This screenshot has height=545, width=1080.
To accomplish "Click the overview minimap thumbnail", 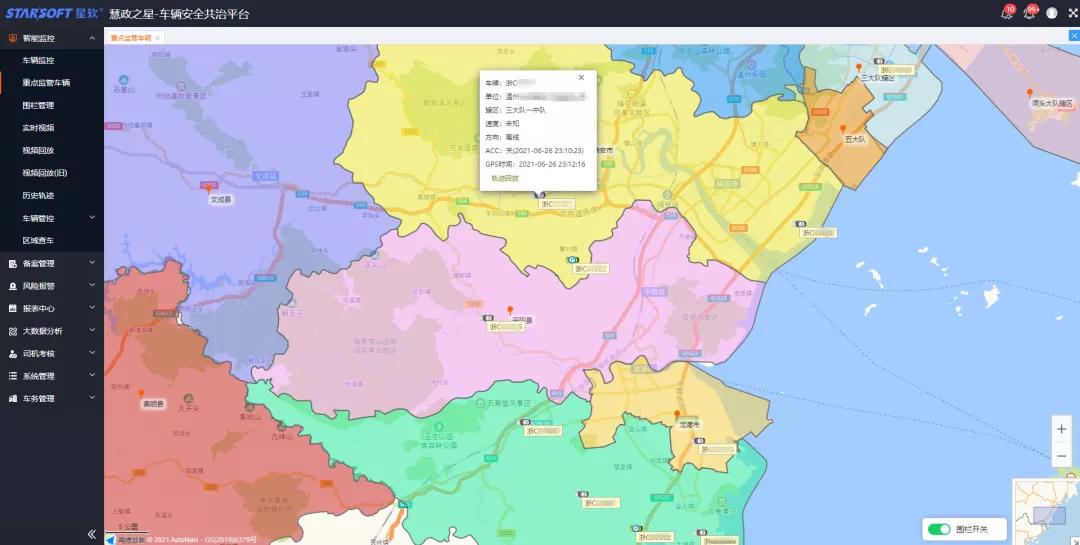I will coord(1046,511).
